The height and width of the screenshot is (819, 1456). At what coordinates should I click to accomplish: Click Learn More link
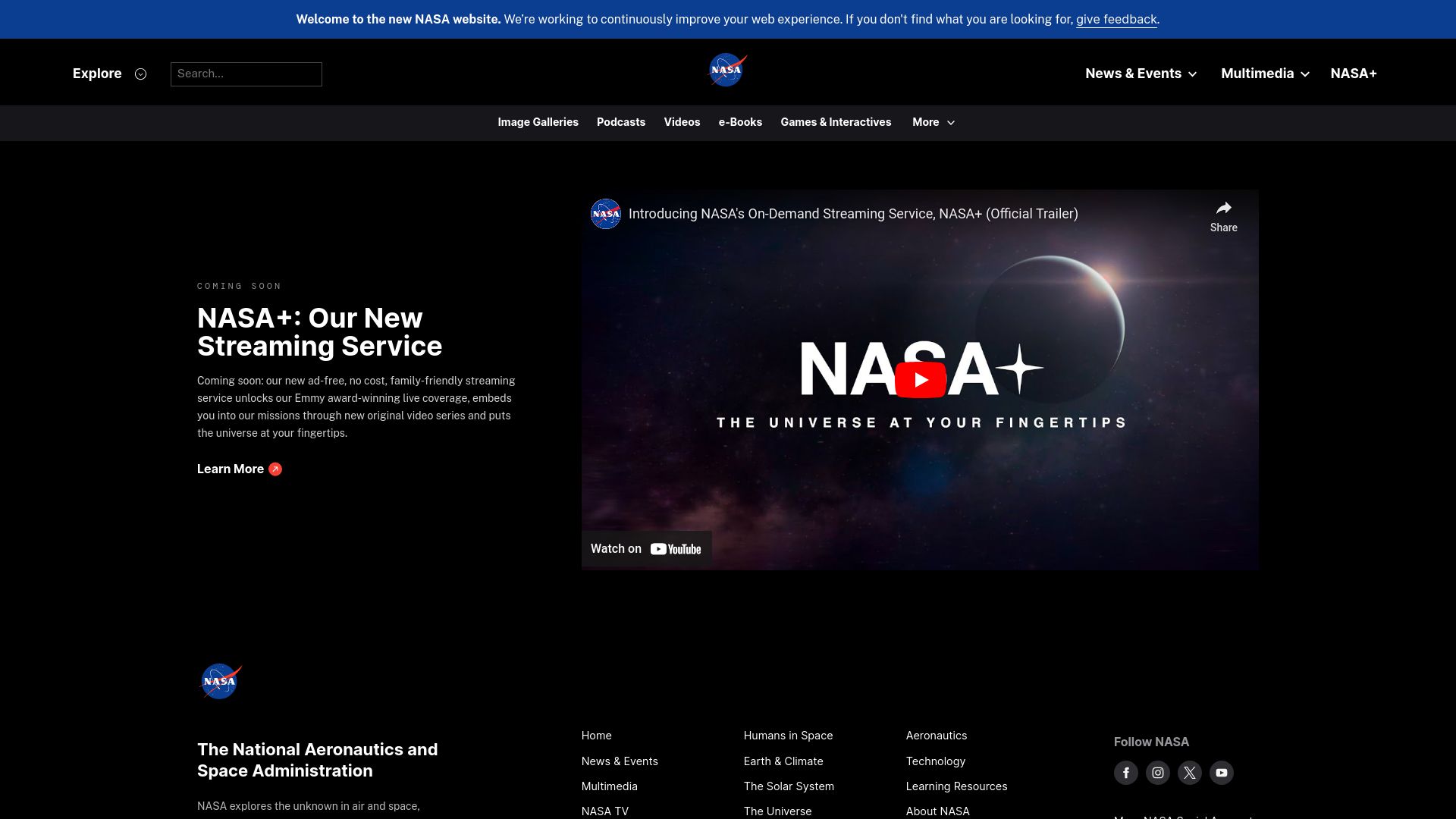(x=231, y=469)
